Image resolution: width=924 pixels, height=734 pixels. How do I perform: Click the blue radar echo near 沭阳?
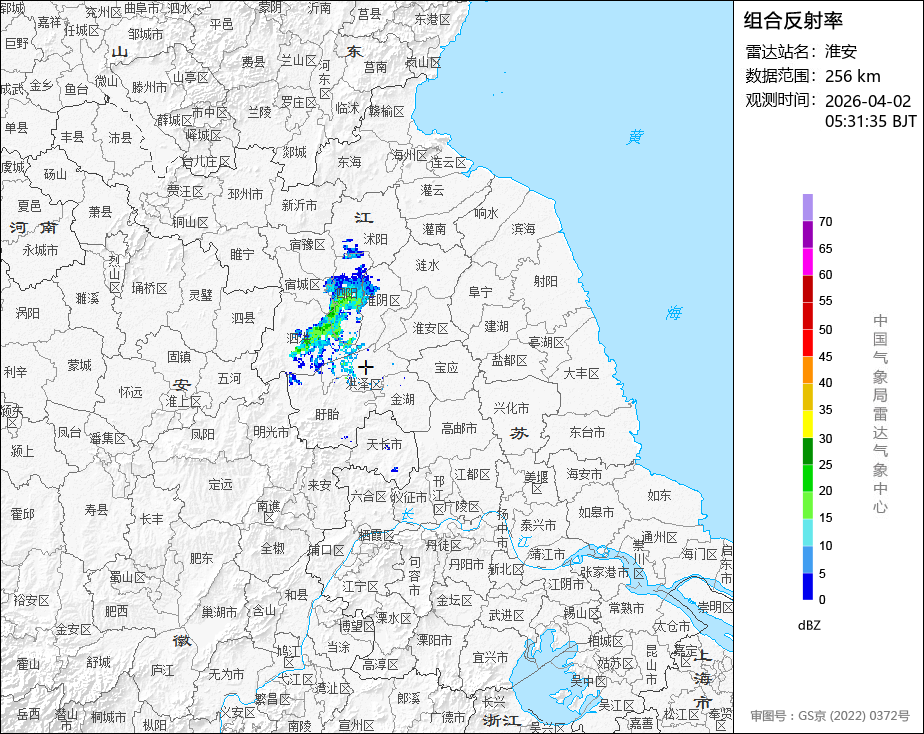click(351, 248)
